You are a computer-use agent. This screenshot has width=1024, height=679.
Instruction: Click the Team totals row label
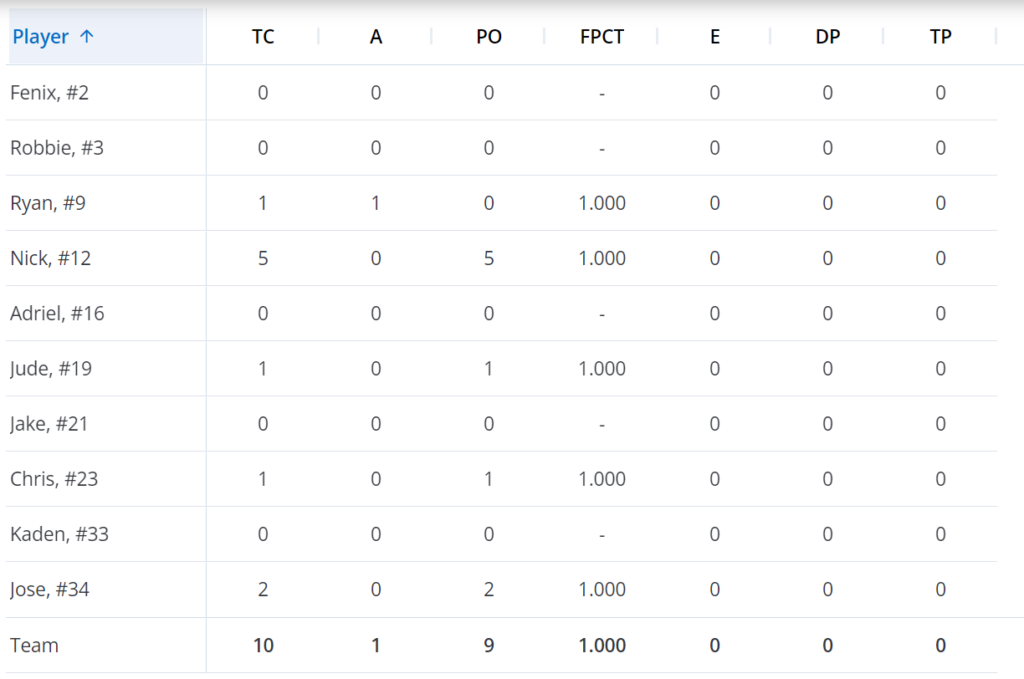pyautogui.click(x=35, y=645)
